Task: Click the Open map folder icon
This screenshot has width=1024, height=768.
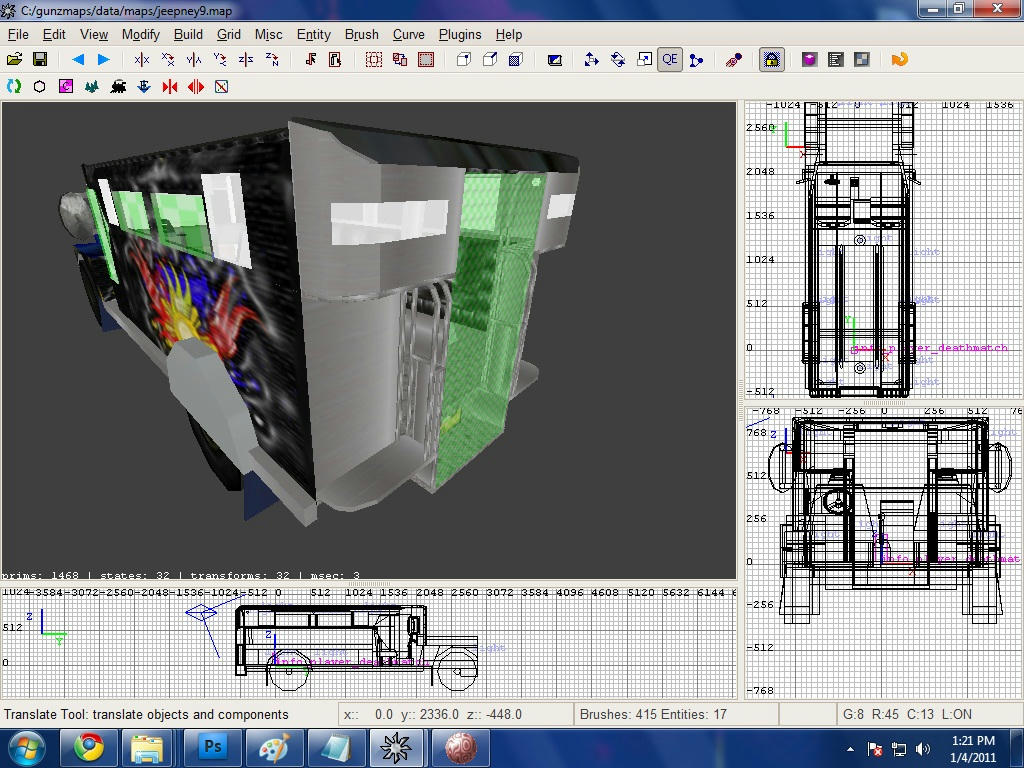Action: point(15,60)
